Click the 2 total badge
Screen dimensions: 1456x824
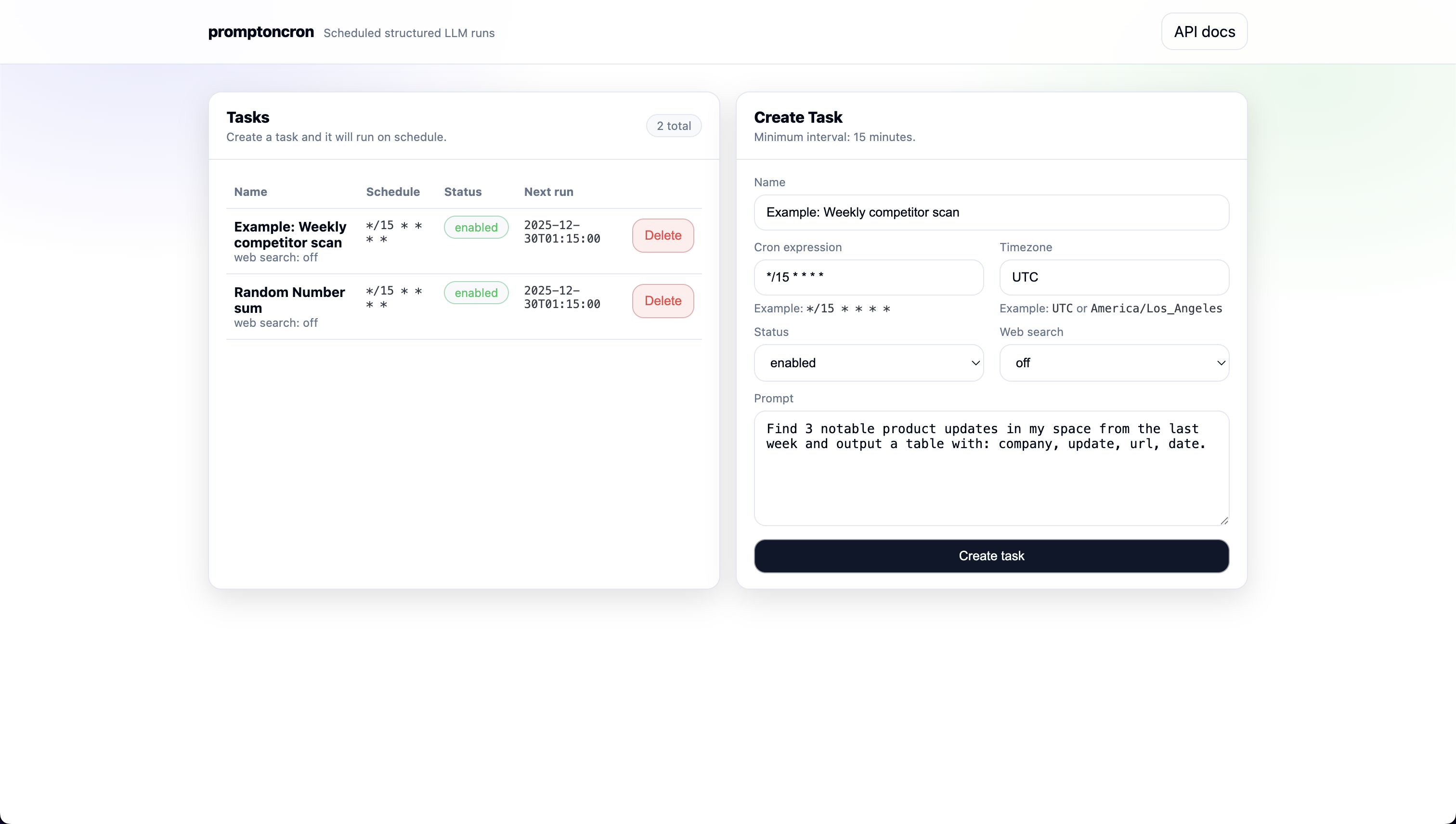click(674, 125)
